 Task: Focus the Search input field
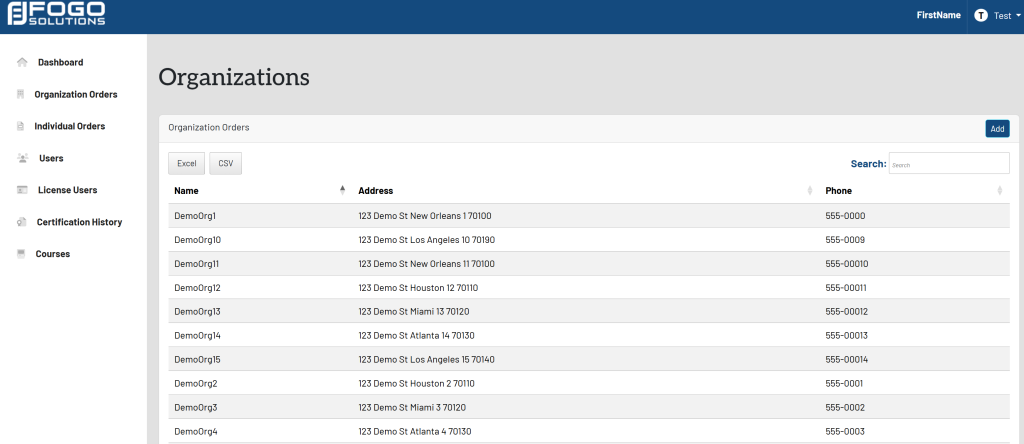pyautogui.click(x=948, y=163)
